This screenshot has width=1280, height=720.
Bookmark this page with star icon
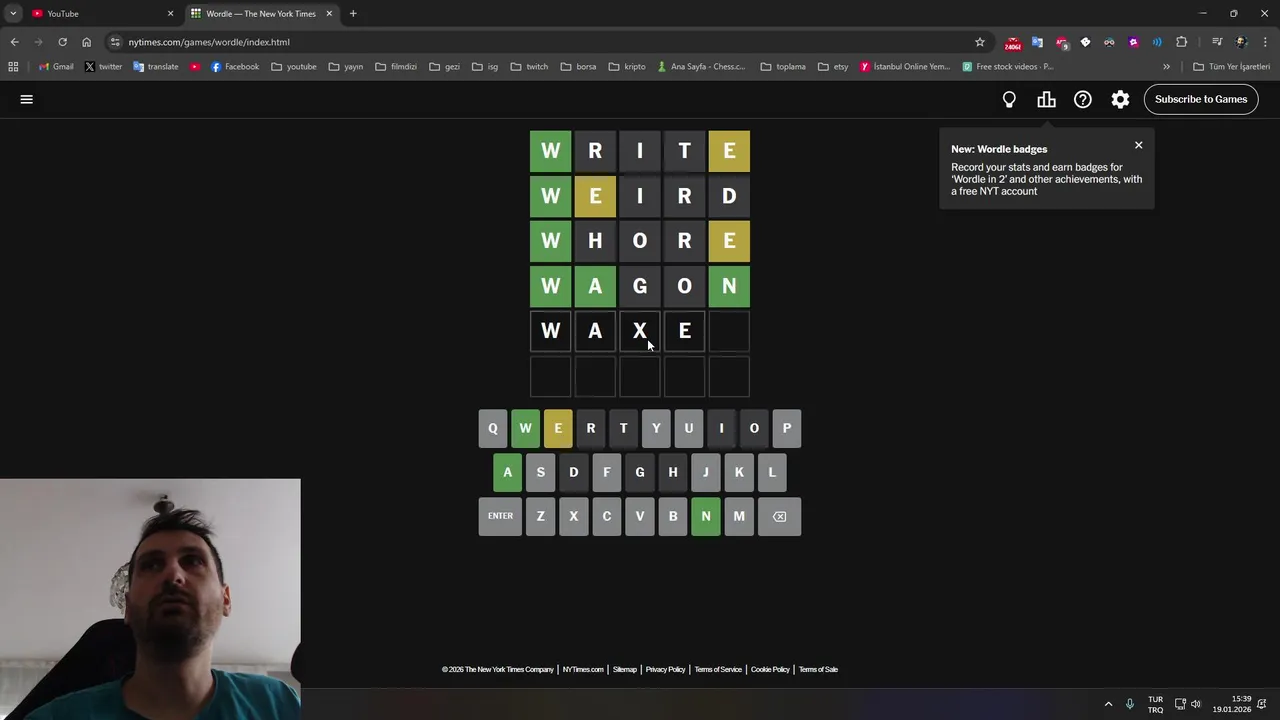pyautogui.click(x=980, y=42)
